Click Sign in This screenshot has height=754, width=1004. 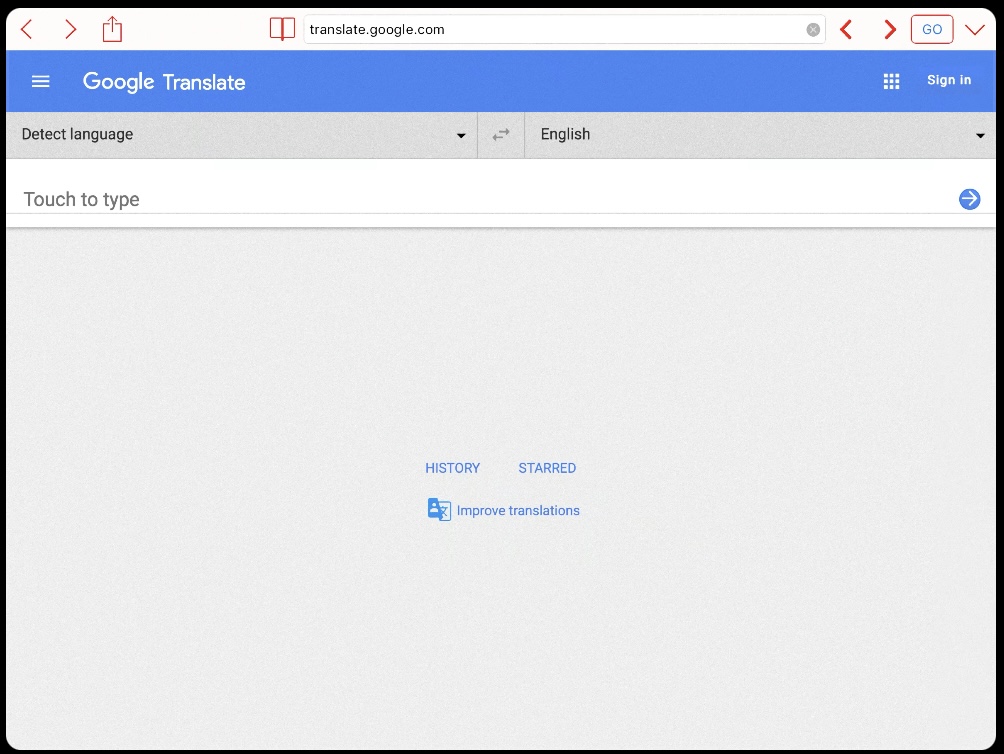949,80
